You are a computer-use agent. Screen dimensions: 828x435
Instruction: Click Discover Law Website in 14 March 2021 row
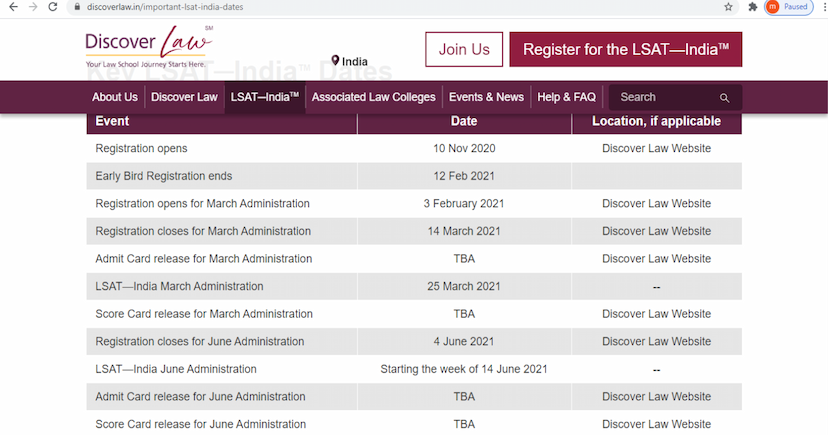pos(656,231)
